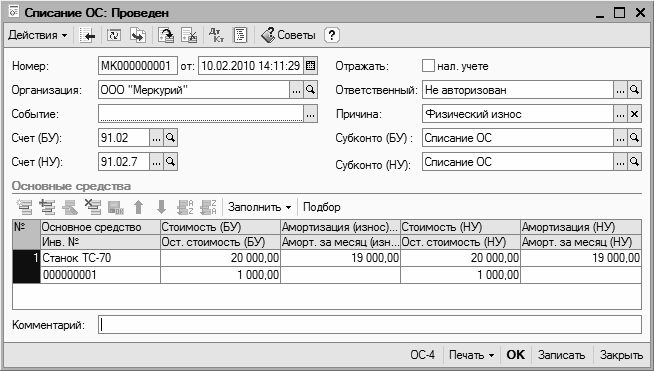Viewport: 654px width, 371px height.
Task: Click ellipsis button of Ответственный field
Action: click(620, 90)
